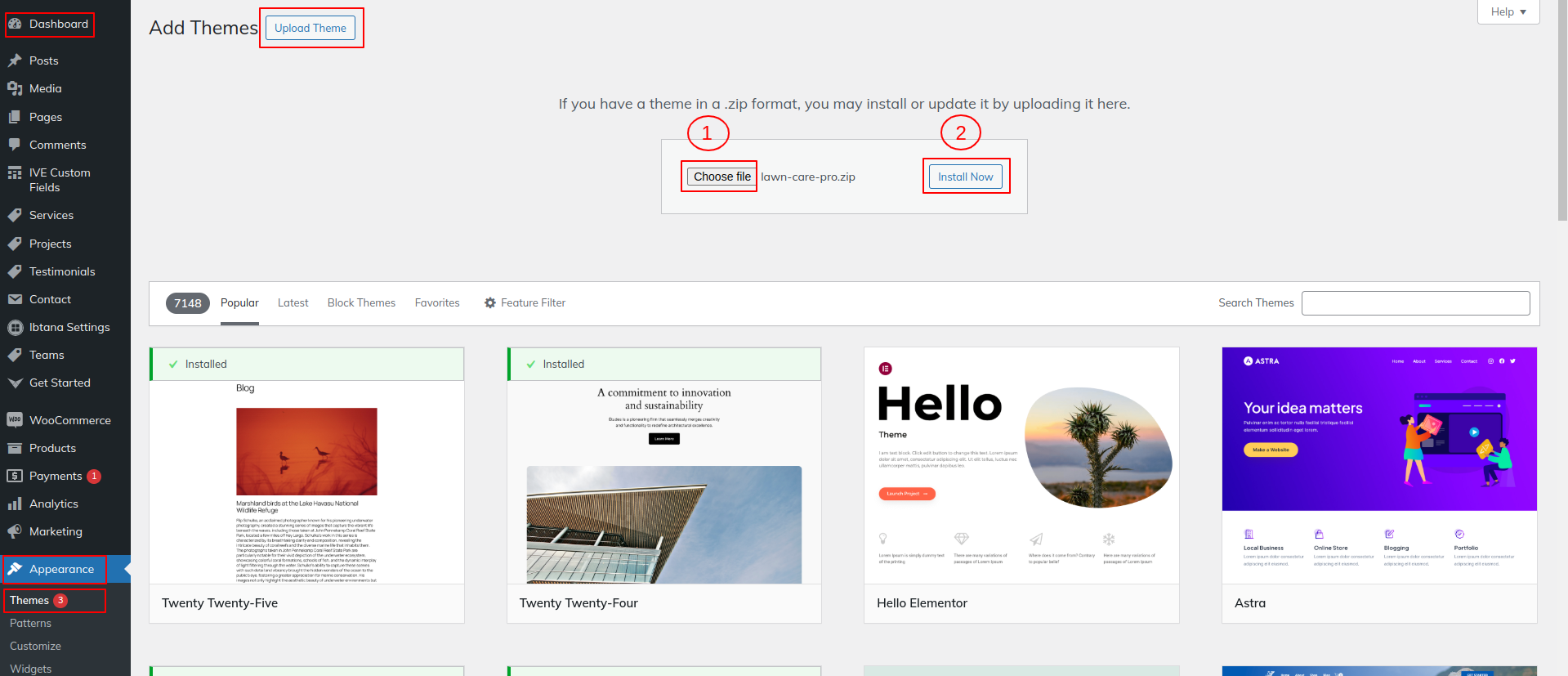Click the Analytics bar chart icon
This screenshot has width=1568, height=676.
pos(15,504)
